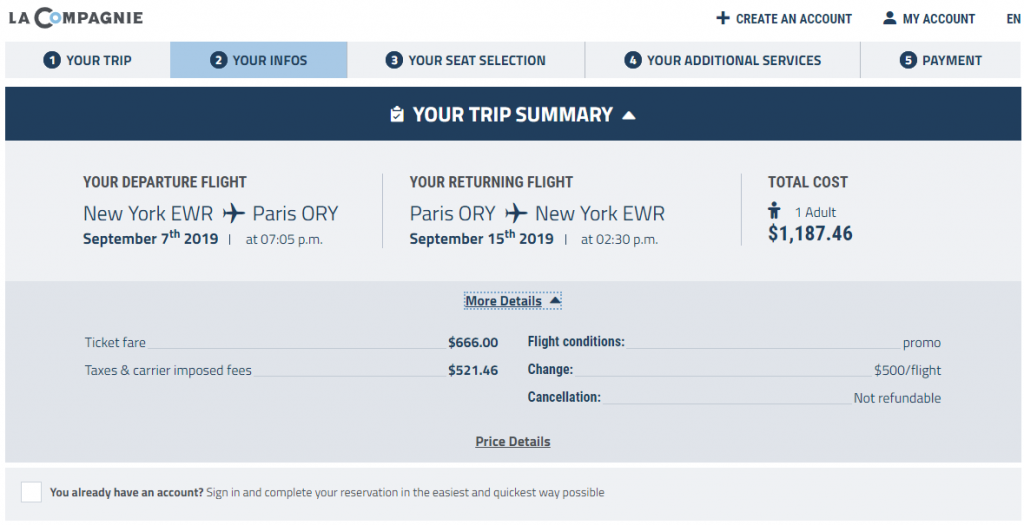Click the person icon next to My Account
Viewport: 1024px width, 525px height.
coord(889,18)
